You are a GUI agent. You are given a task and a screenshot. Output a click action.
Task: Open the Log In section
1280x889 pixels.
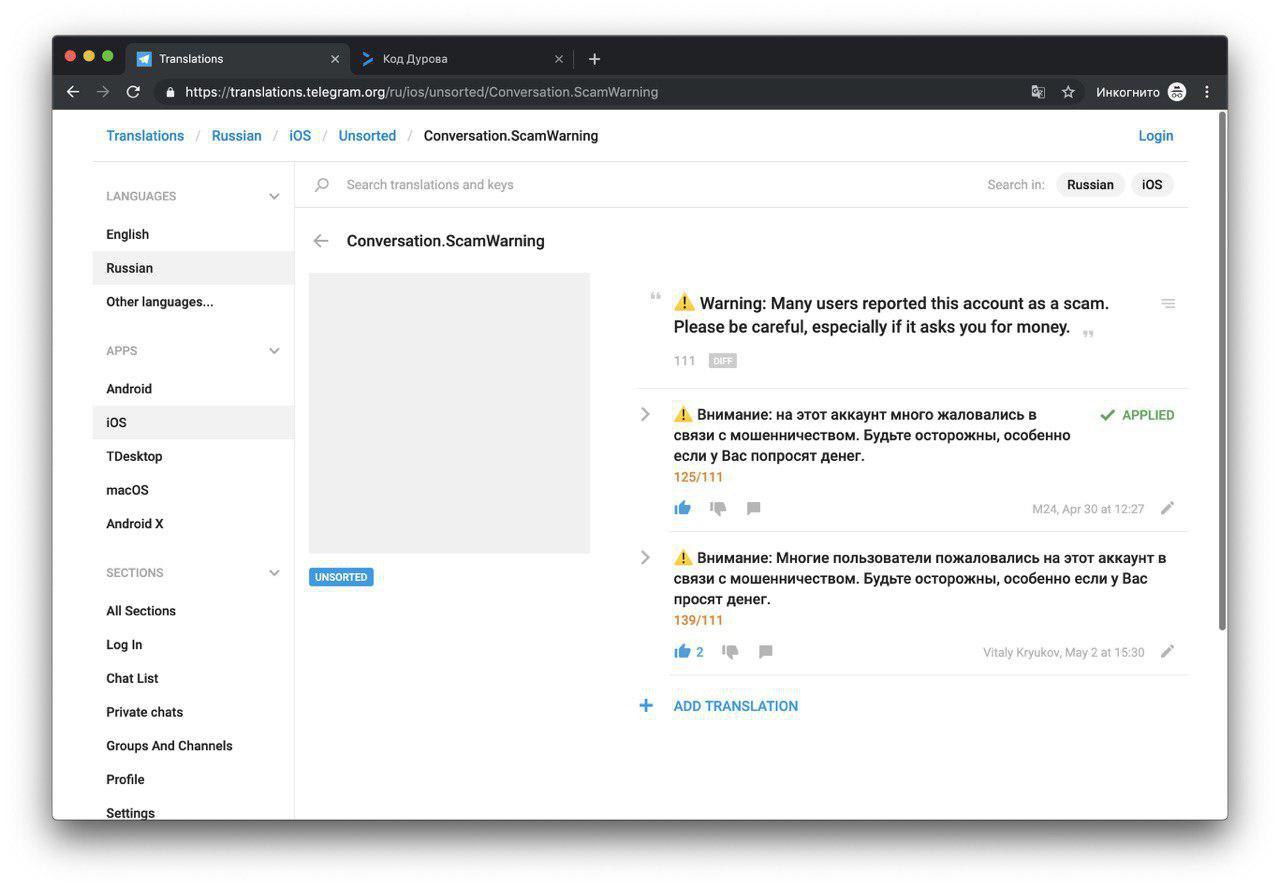pos(193,645)
